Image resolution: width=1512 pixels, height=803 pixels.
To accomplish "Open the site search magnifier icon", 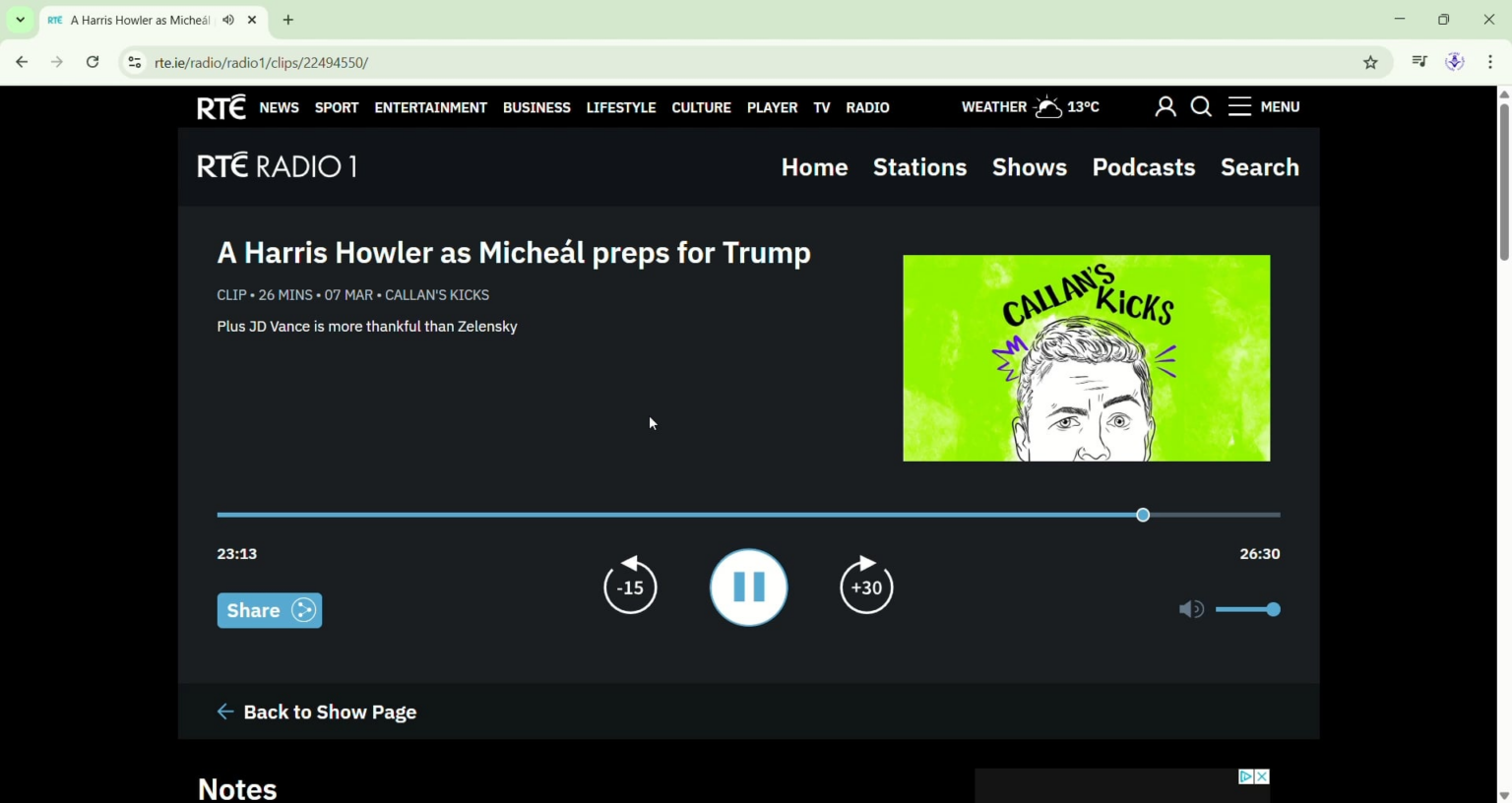I will pos(1201,107).
